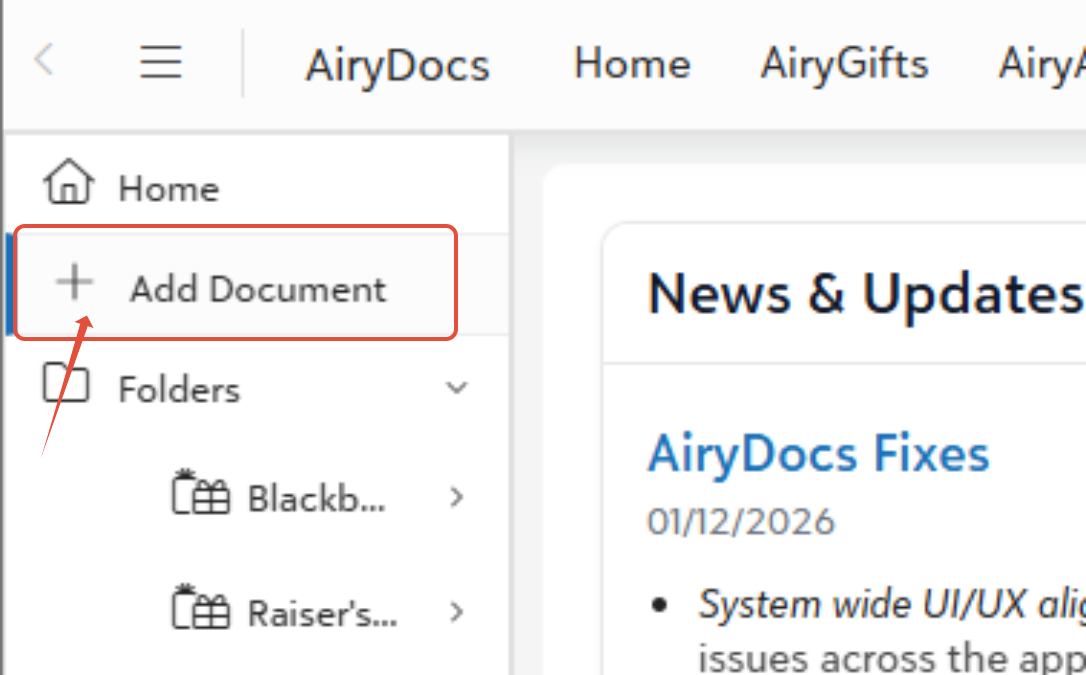Go to the Home top navigation tab
The width and height of the screenshot is (1086, 675).
pyautogui.click(x=632, y=64)
